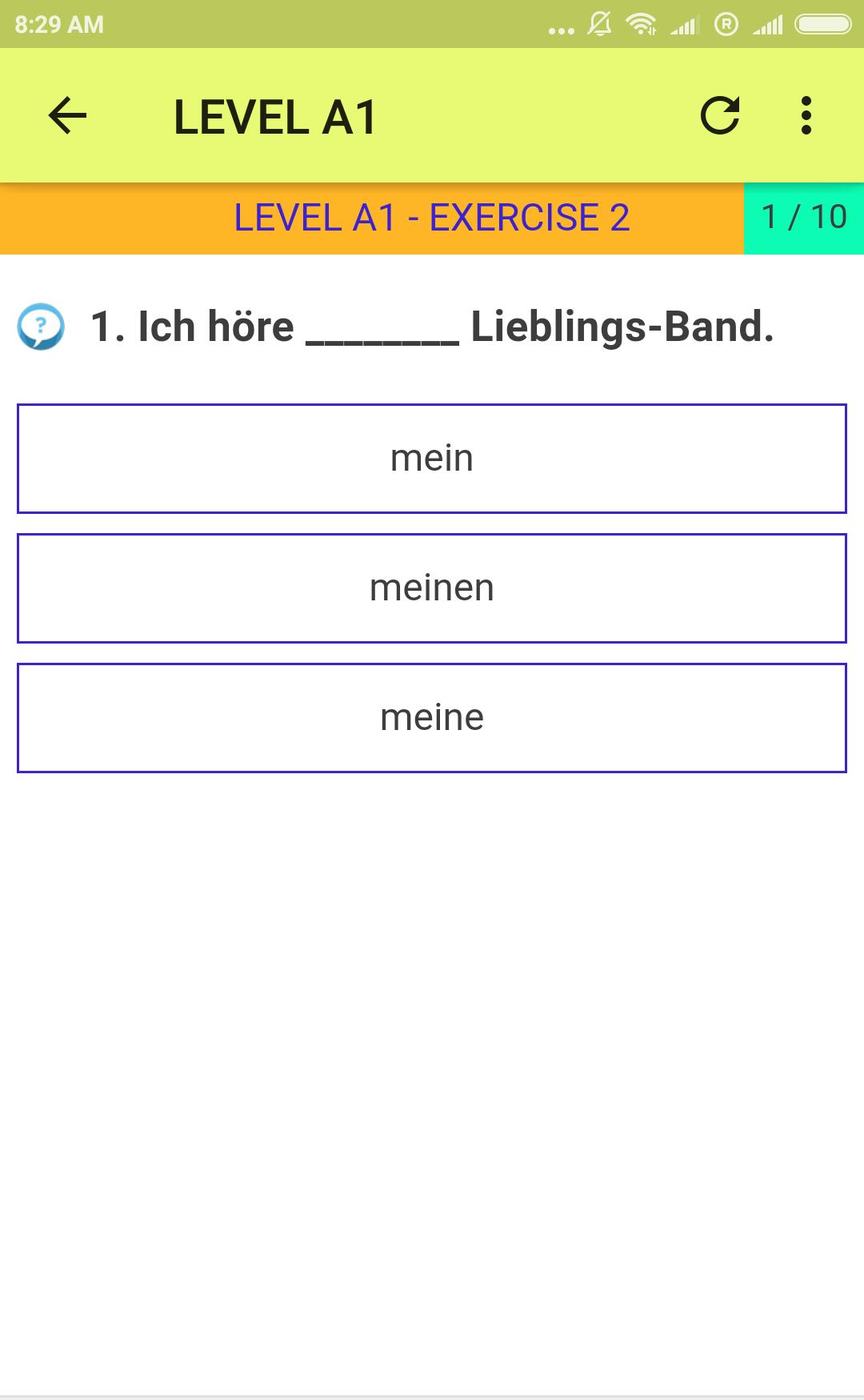Tap the second signal strength icon
The width and height of the screenshot is (864, 1400).
[x=768, y=25]
